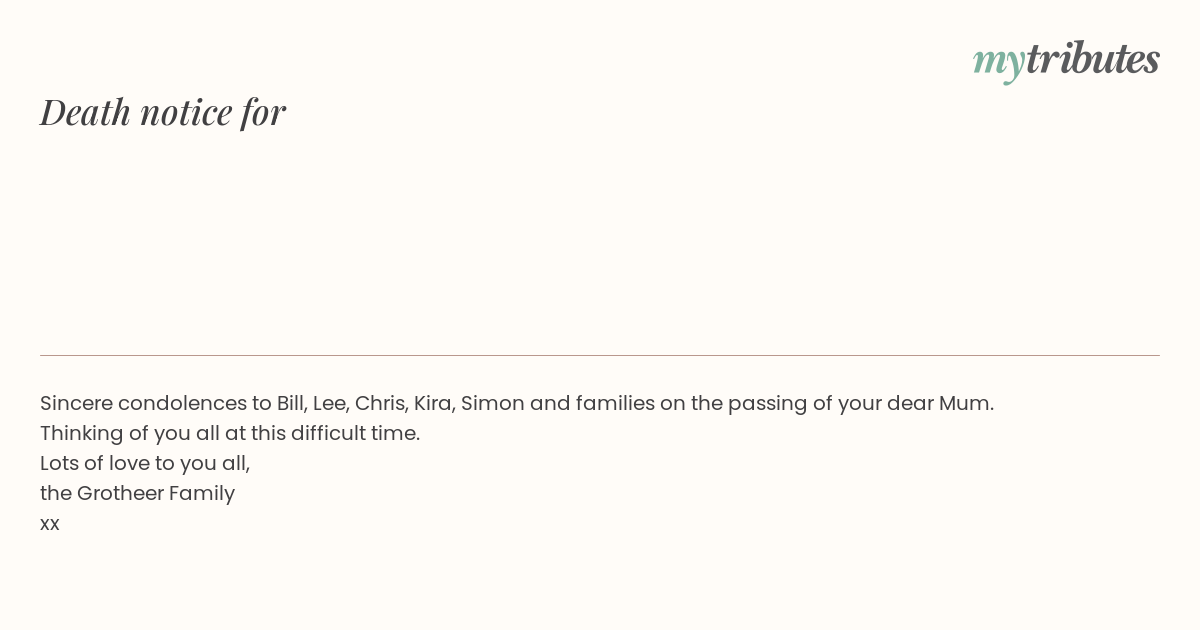
Task: Click the name "Kira" in the message
Action: [434, 404]
